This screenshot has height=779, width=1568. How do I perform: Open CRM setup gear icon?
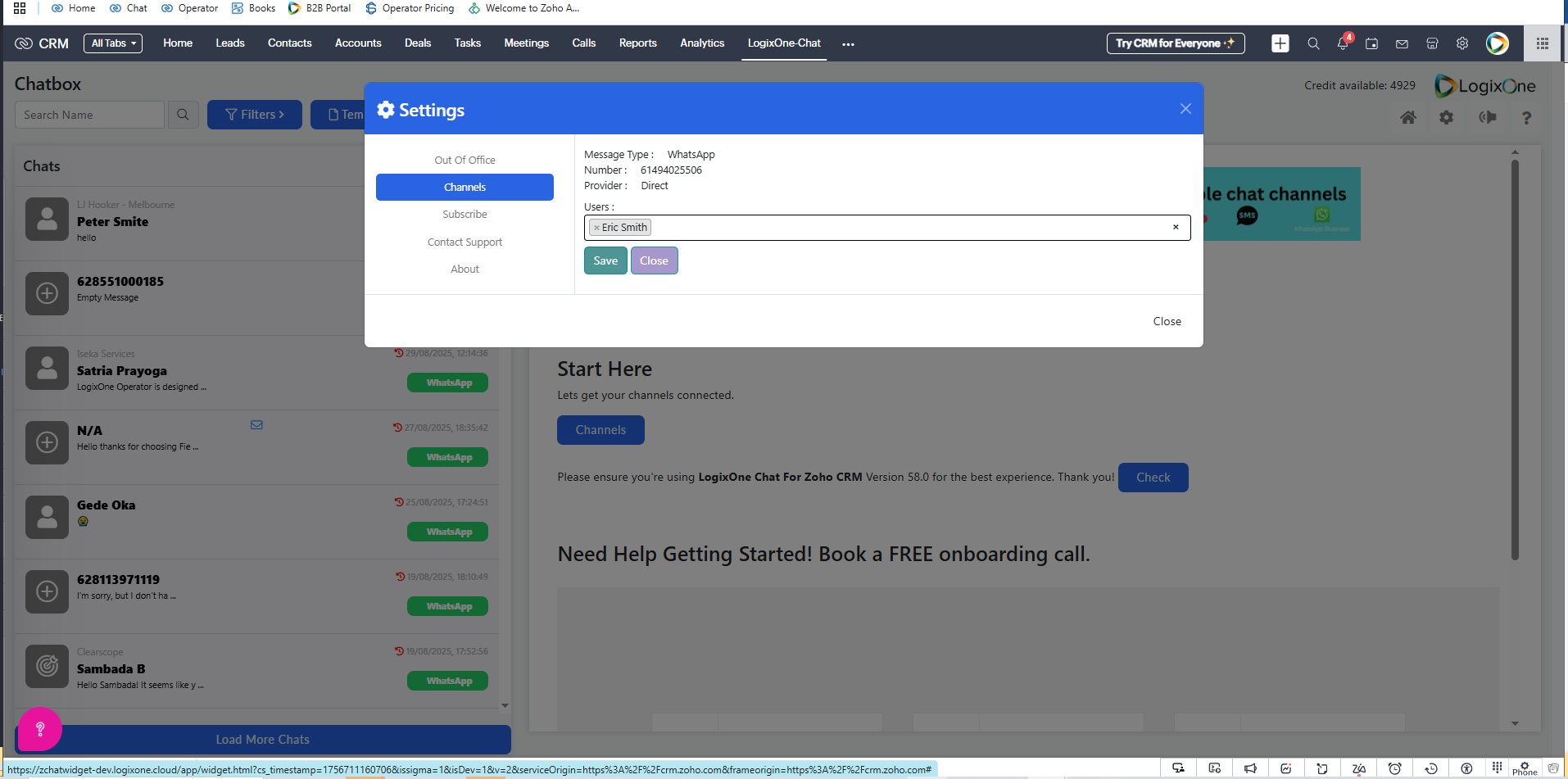[x=1462, y=43]
